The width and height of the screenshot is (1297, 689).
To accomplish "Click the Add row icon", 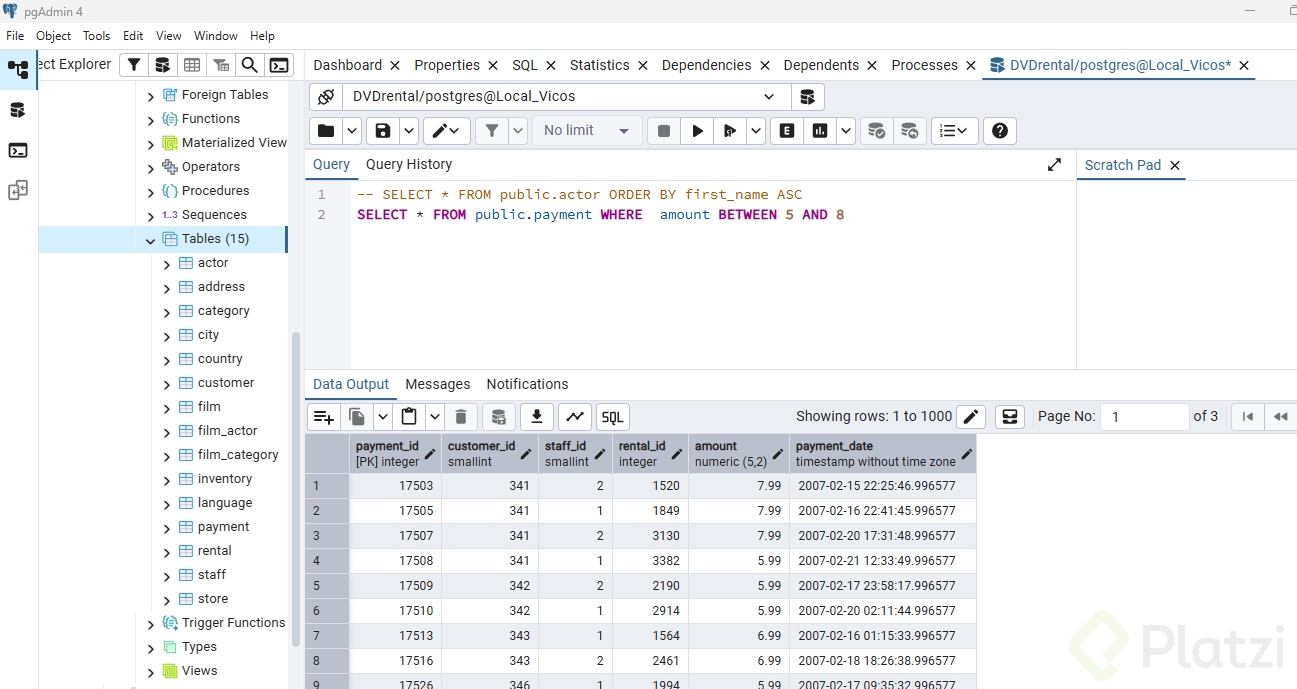I will 323,417.
